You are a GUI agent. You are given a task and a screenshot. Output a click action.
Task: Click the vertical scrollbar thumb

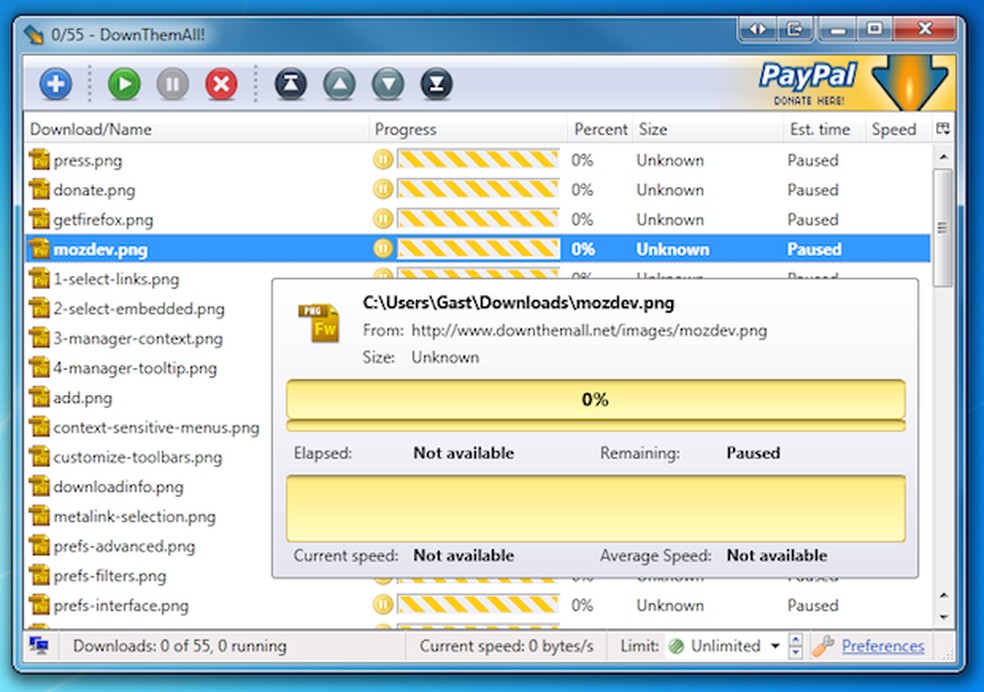(x=943, y=227)
